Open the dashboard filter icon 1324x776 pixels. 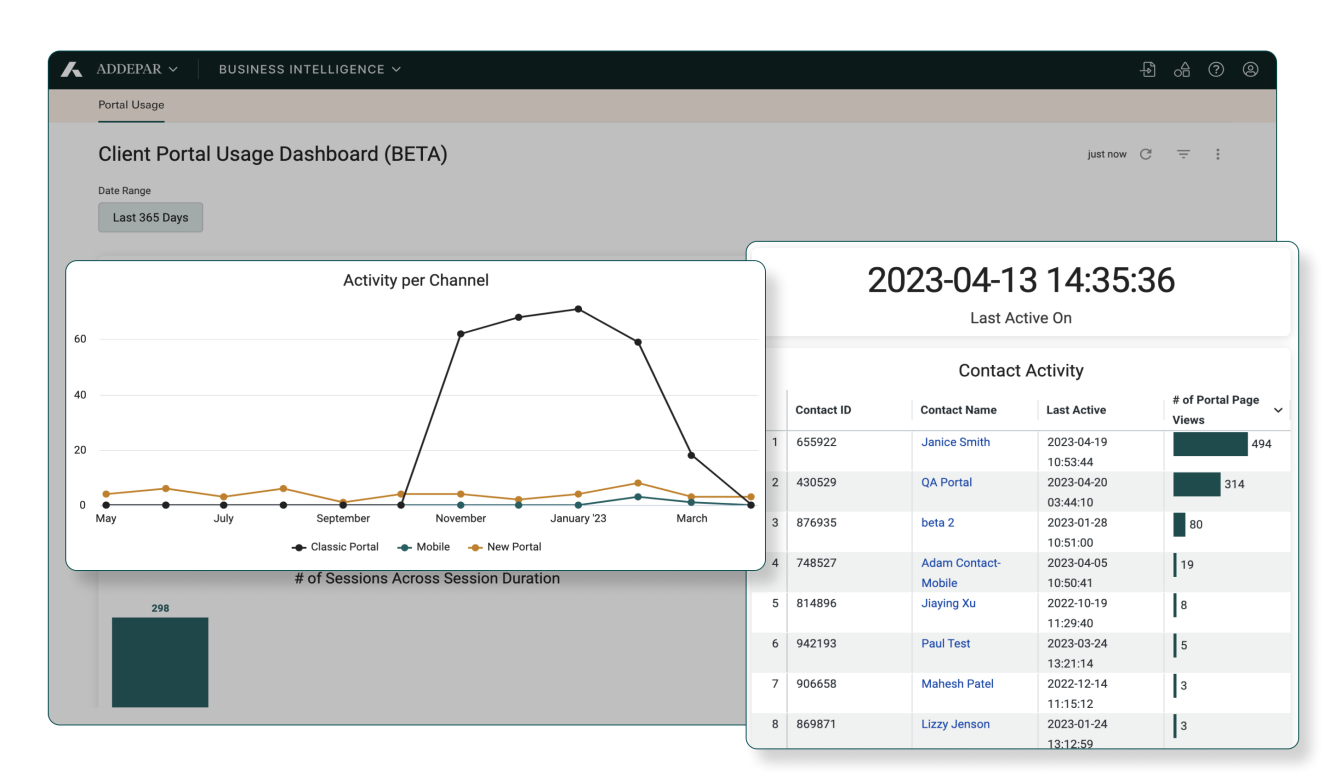click(1183, 154)
